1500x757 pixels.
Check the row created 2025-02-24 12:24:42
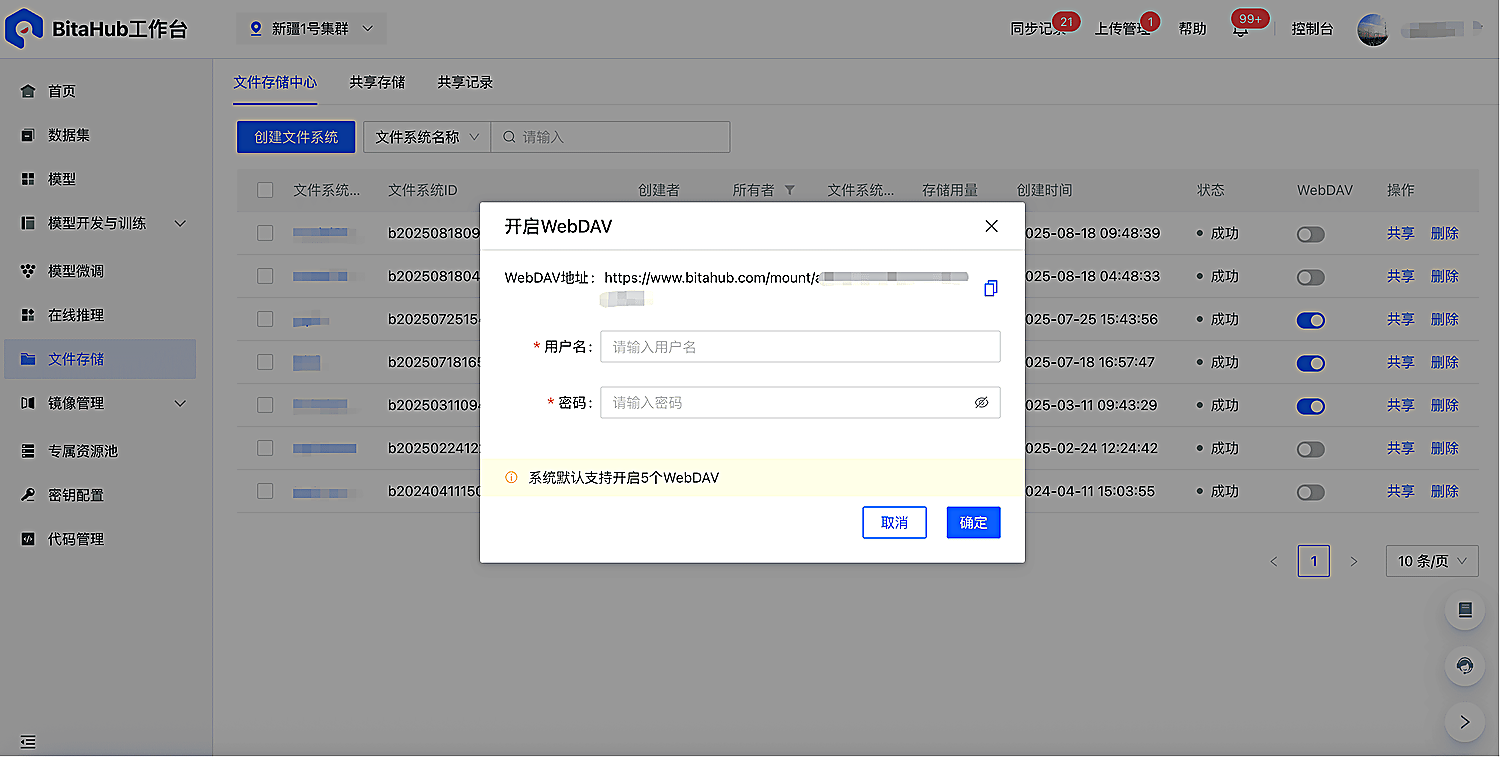[x=265, y=448]
